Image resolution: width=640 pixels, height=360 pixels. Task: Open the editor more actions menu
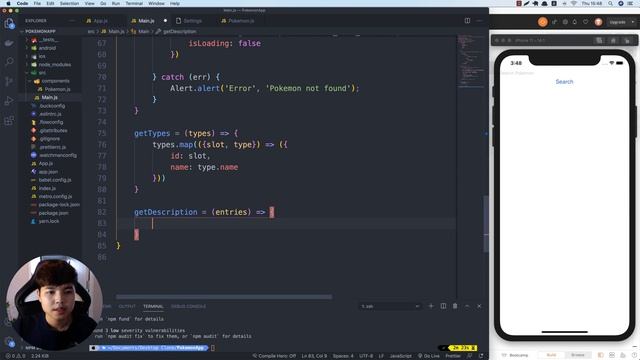pos(479,20)
